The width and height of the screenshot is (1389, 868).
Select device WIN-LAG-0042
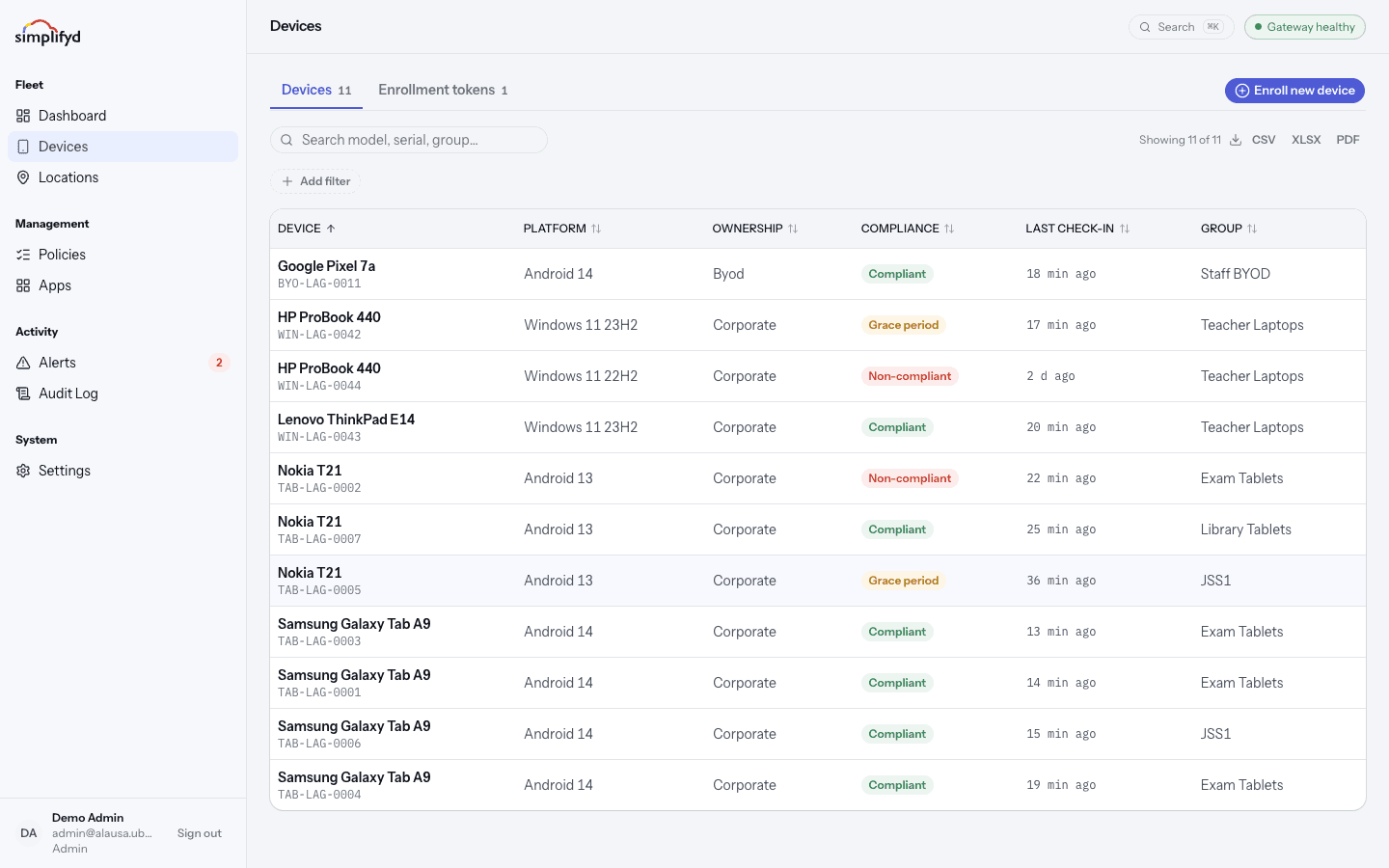pyautogui.click(x=818, y=325)
